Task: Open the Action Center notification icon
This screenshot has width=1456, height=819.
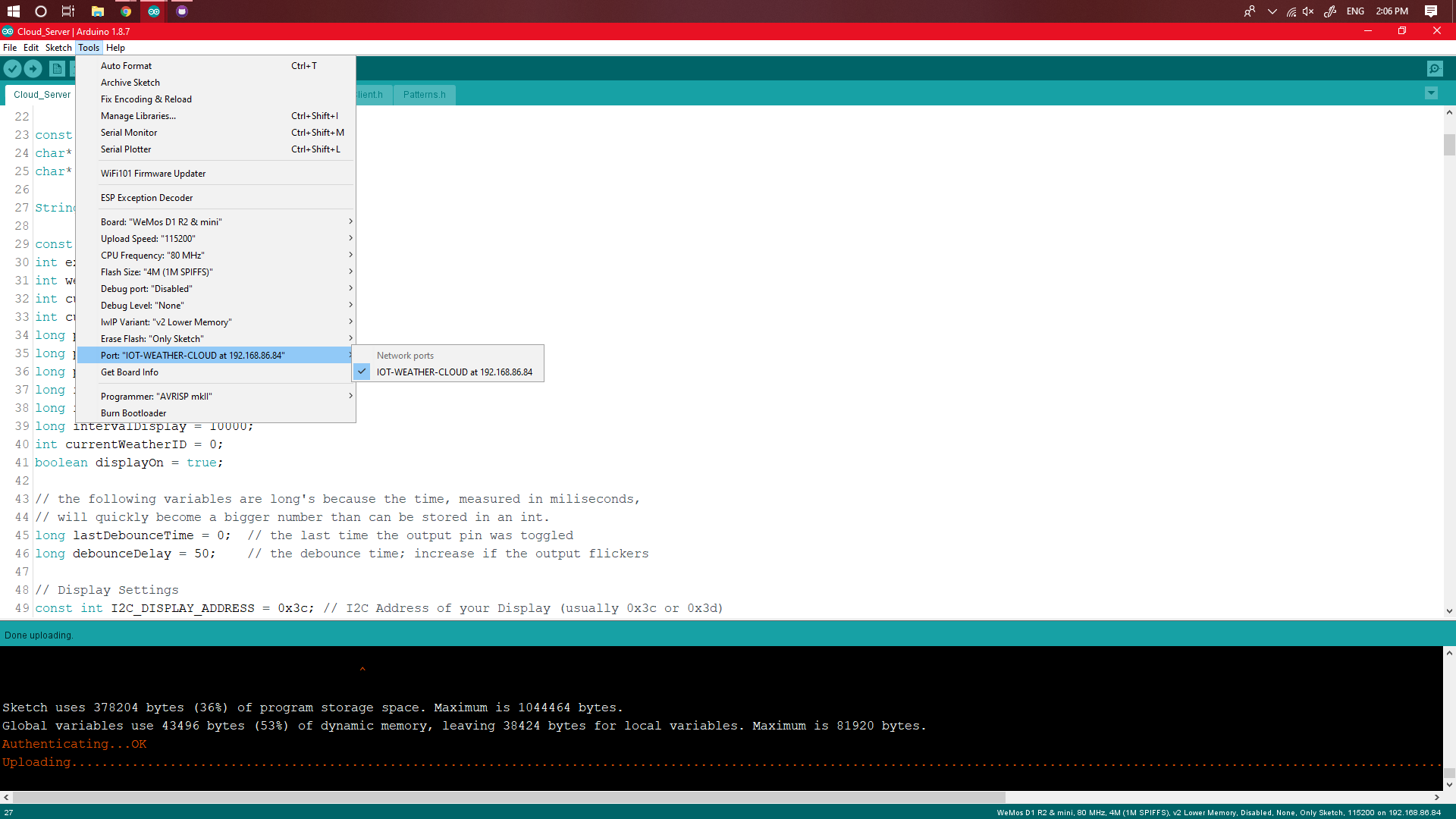Action: click(1432, 11)
